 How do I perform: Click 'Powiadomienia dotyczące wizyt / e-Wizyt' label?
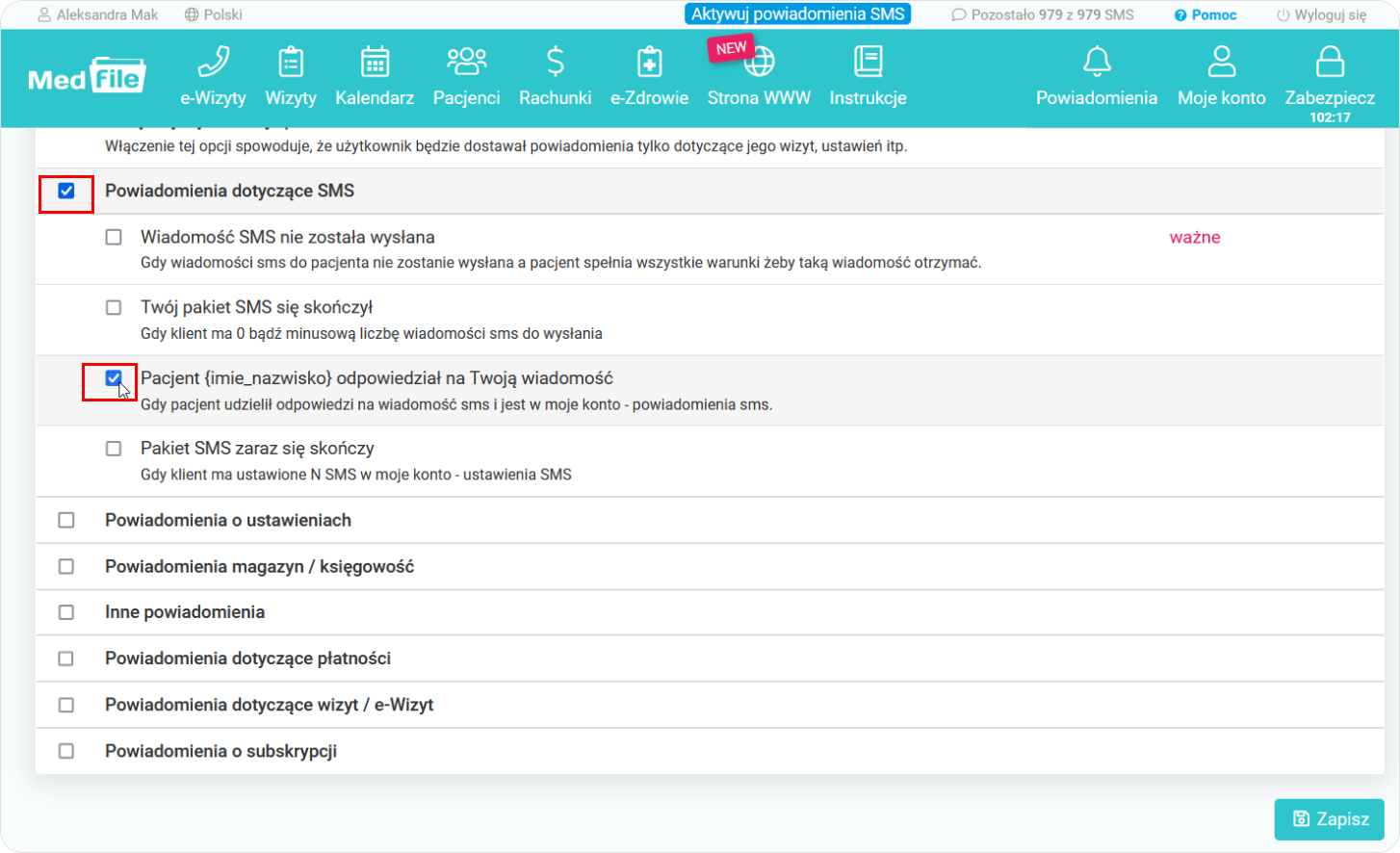270,705
